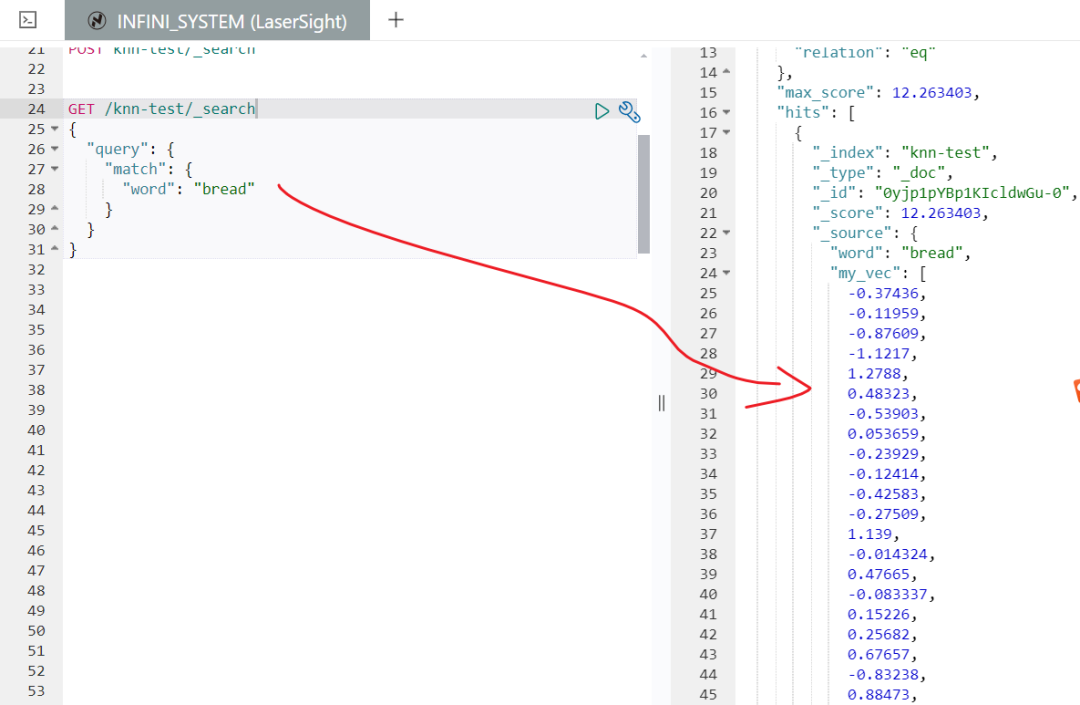Click the editor vertical scrollbar thumb

pos(644,194)
